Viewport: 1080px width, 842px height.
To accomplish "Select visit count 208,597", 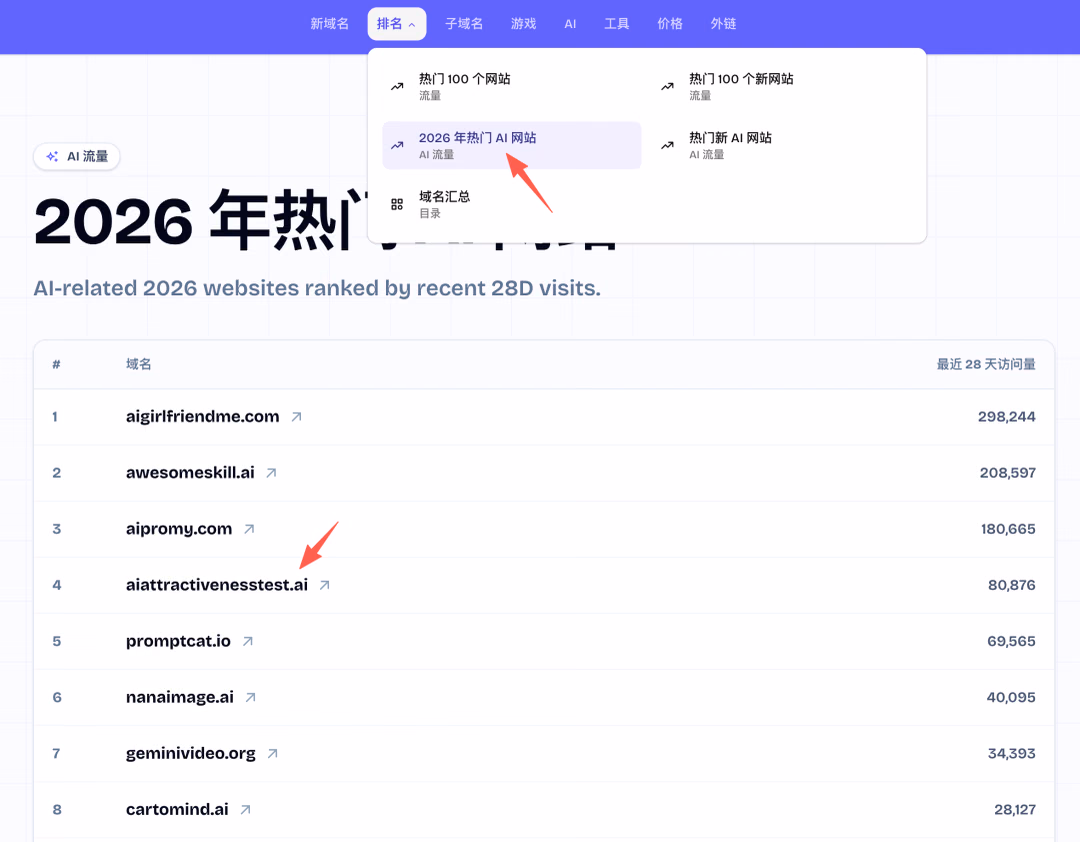I will click(1008, 473).
